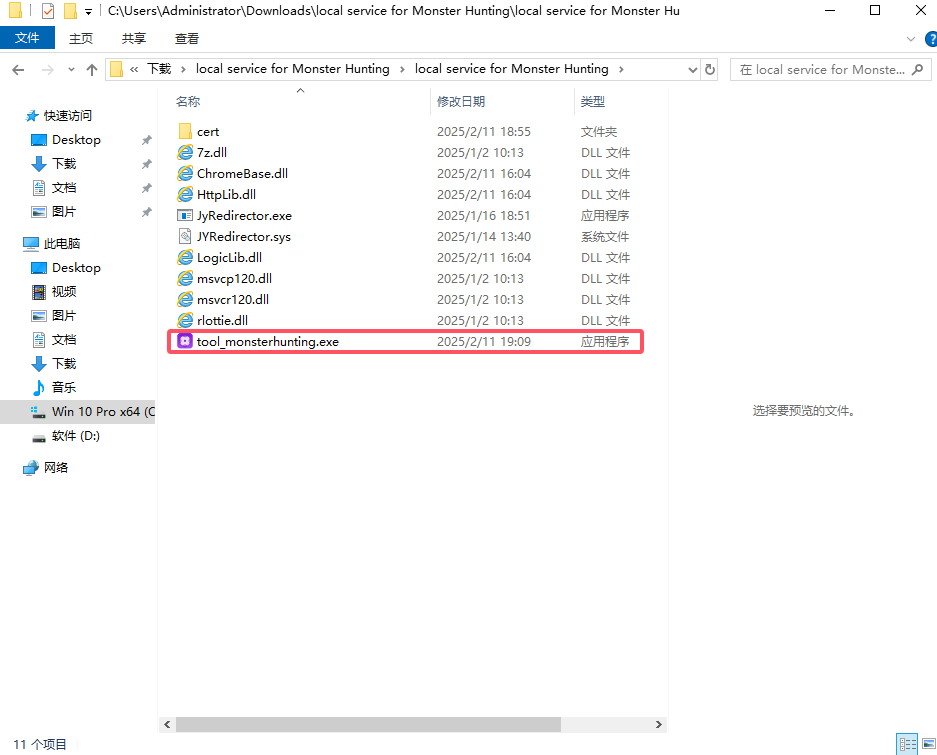937x755 pixels.
Task: Switch to large icons view layout
Action: [929, 744]
